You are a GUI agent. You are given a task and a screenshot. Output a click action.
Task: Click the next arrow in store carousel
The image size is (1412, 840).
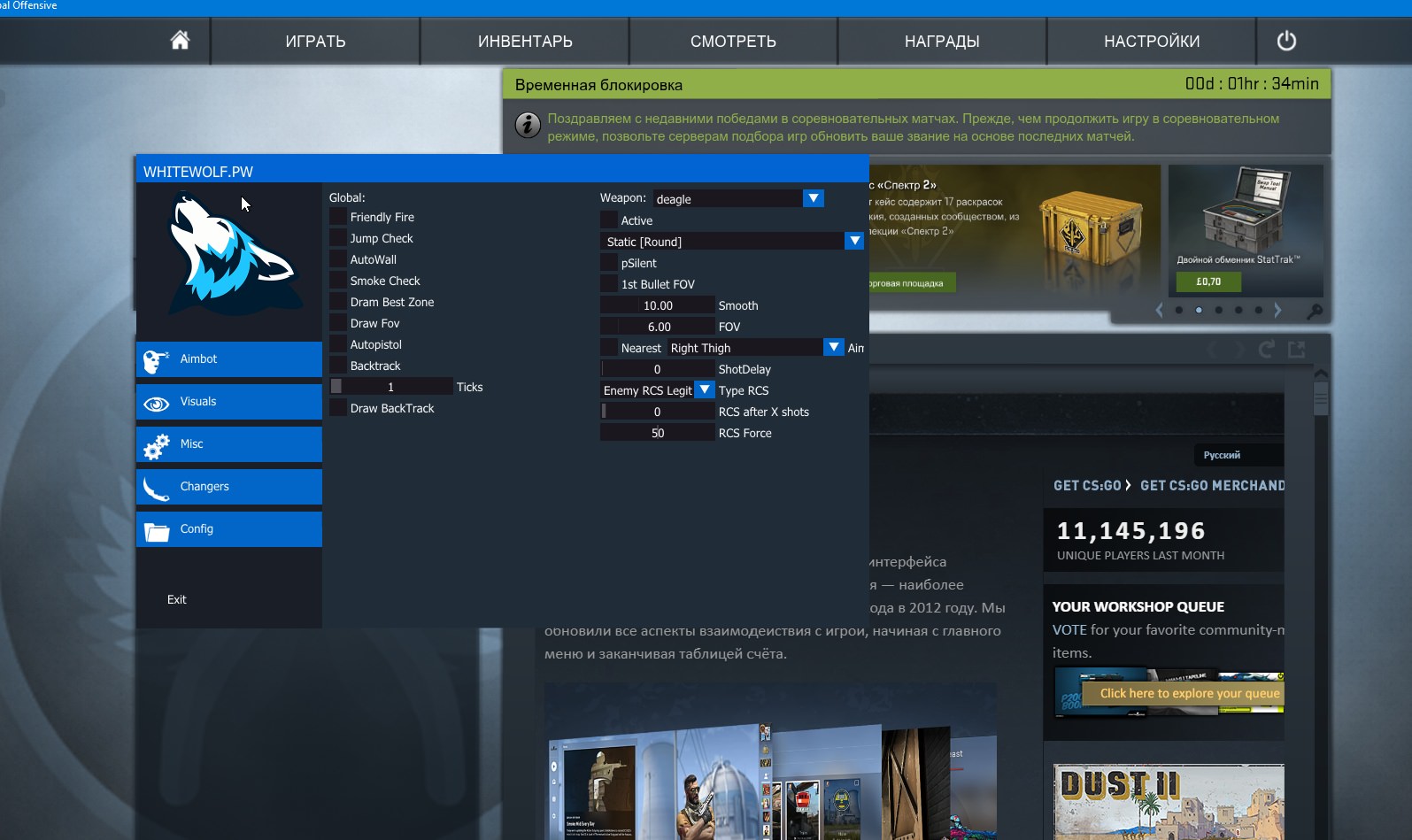click(x=1277, y=310)
